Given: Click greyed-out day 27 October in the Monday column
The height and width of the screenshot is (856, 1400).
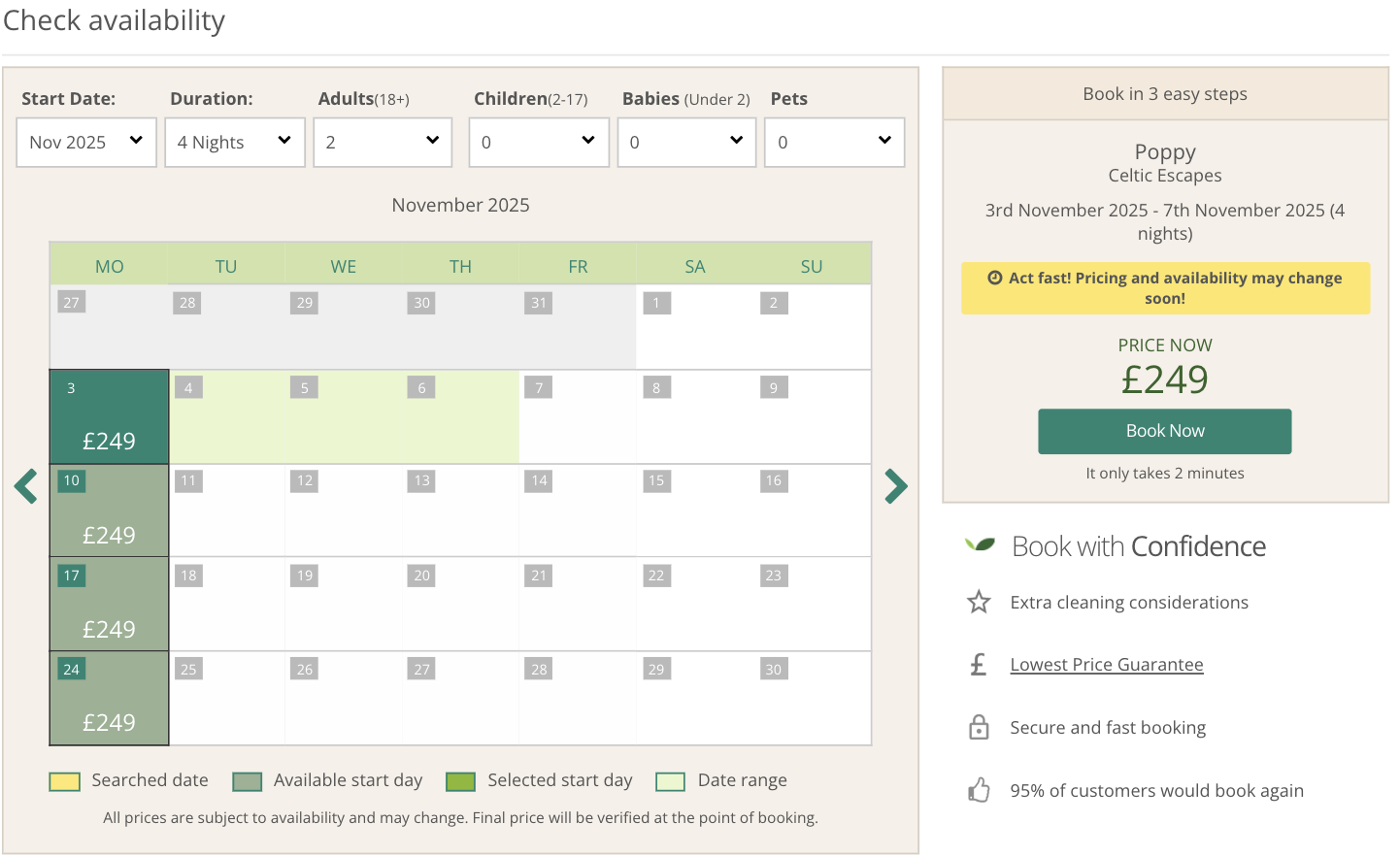Looking at the screenshot, I should 110,326.
